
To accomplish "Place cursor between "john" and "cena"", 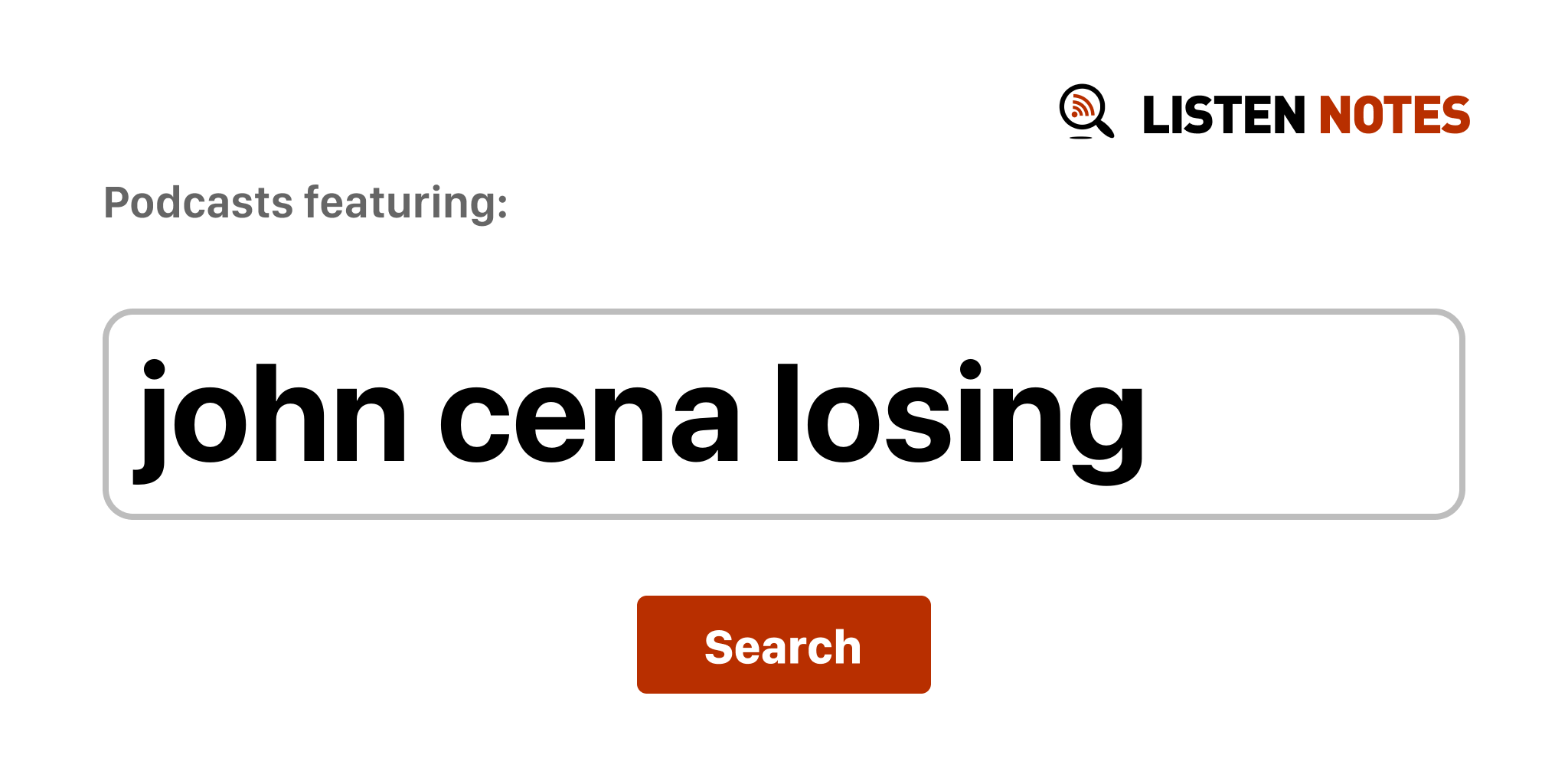I will coord(423,414).
